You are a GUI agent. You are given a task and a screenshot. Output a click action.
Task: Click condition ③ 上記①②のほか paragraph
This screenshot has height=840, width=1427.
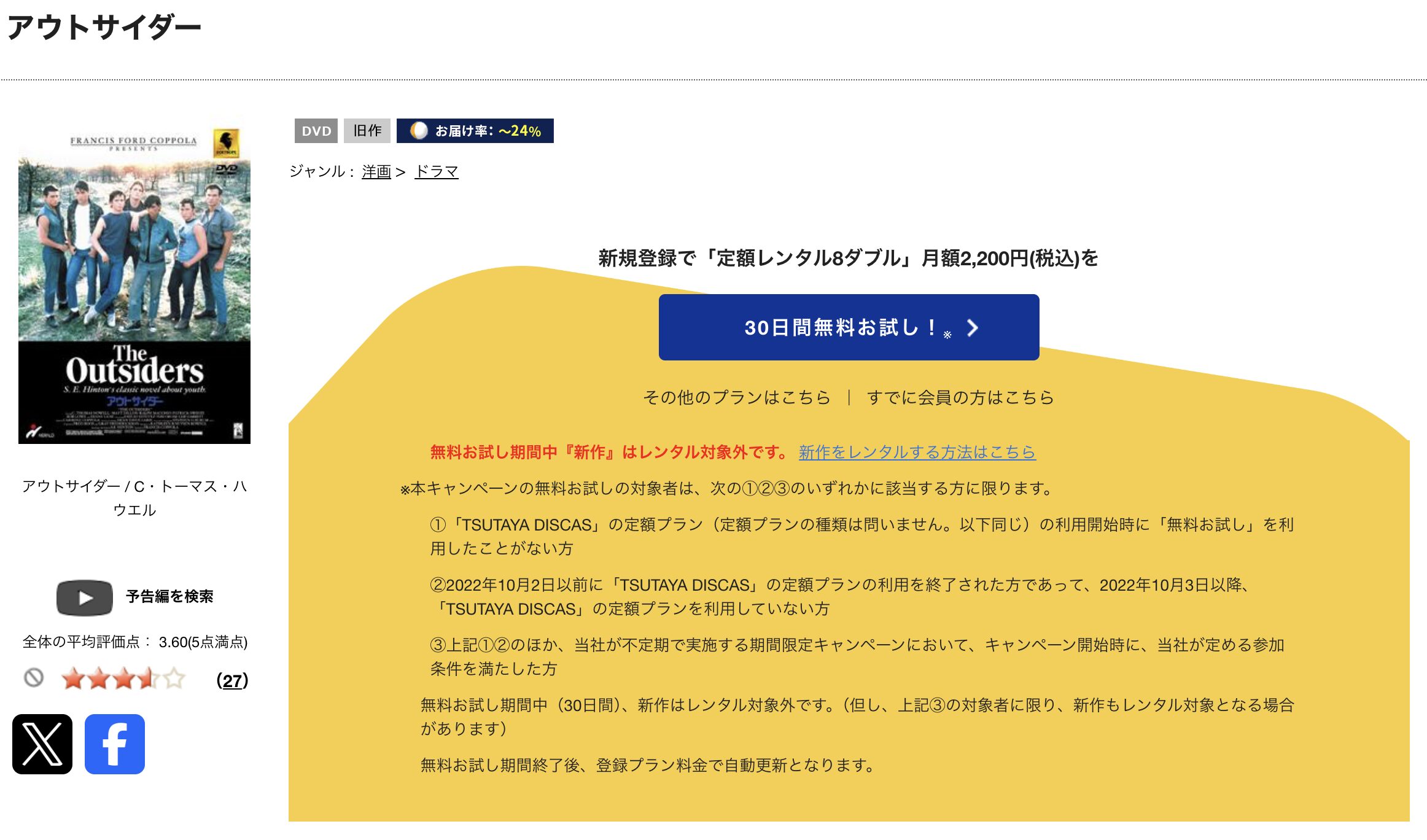[x=857, y=657]
